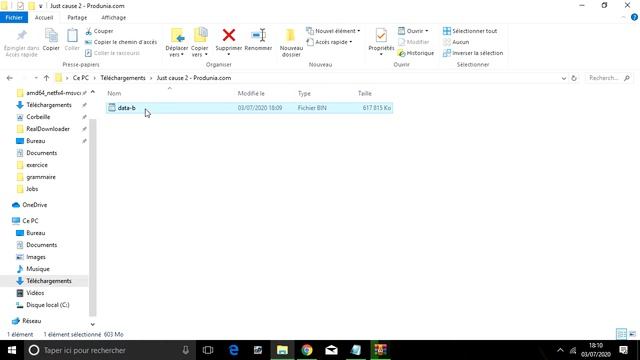Sort by the Modifié le column header
Viewport: 640px width, 360px height.
[x=251, y=93]
